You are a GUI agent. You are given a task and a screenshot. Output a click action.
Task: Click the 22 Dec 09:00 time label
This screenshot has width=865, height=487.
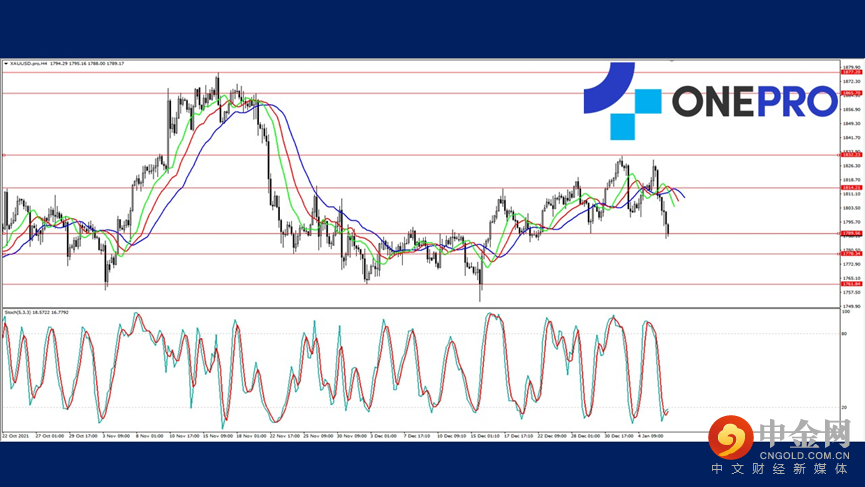pos(552,436)
